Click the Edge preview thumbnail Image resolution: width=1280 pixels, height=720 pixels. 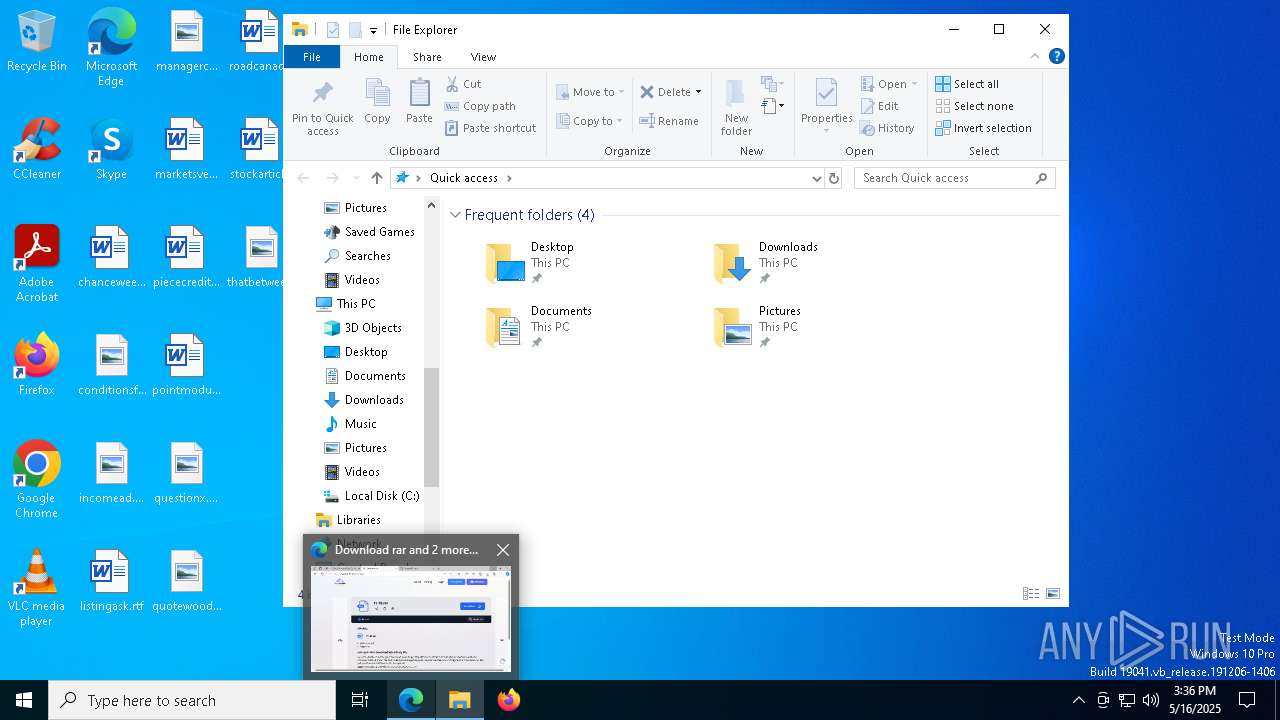[411, 619]
